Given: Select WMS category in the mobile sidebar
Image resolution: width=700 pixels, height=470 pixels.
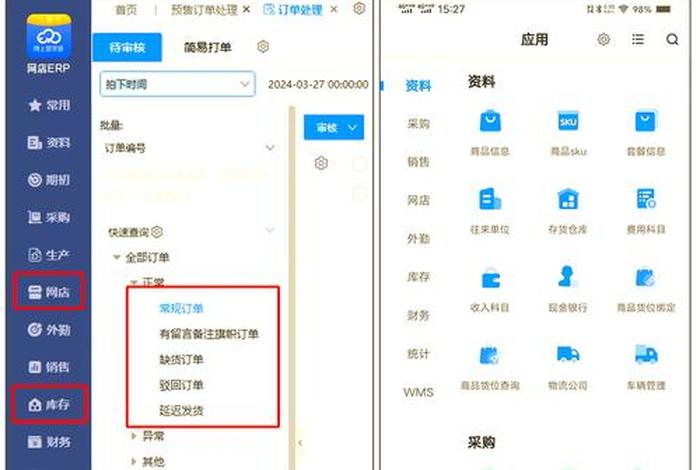Looking at the screenshot, I should [418, 392].
